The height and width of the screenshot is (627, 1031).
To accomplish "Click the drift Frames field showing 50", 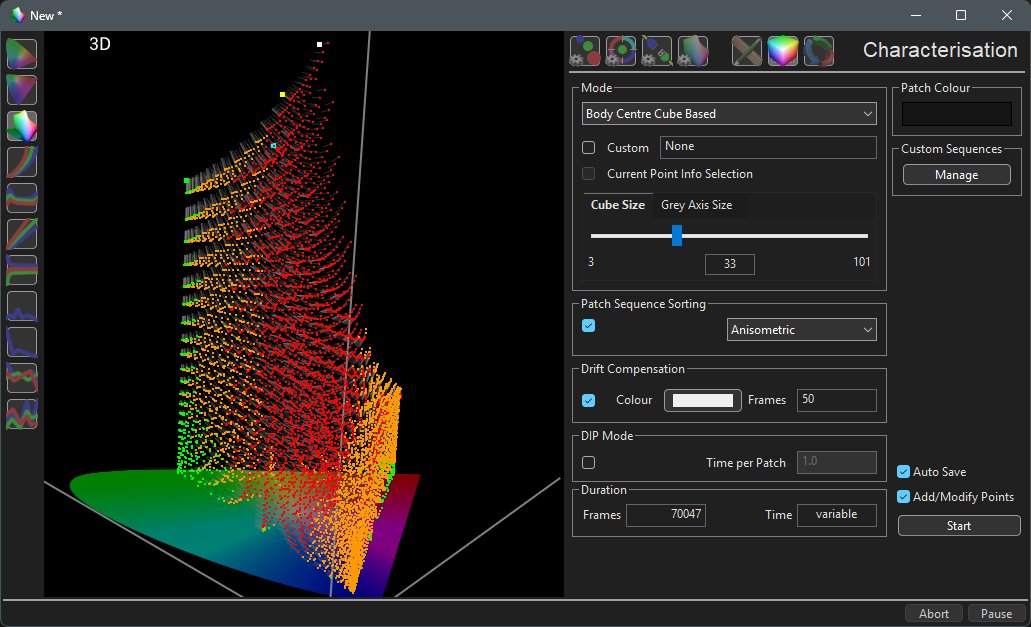I will click(x=836, y=400).
